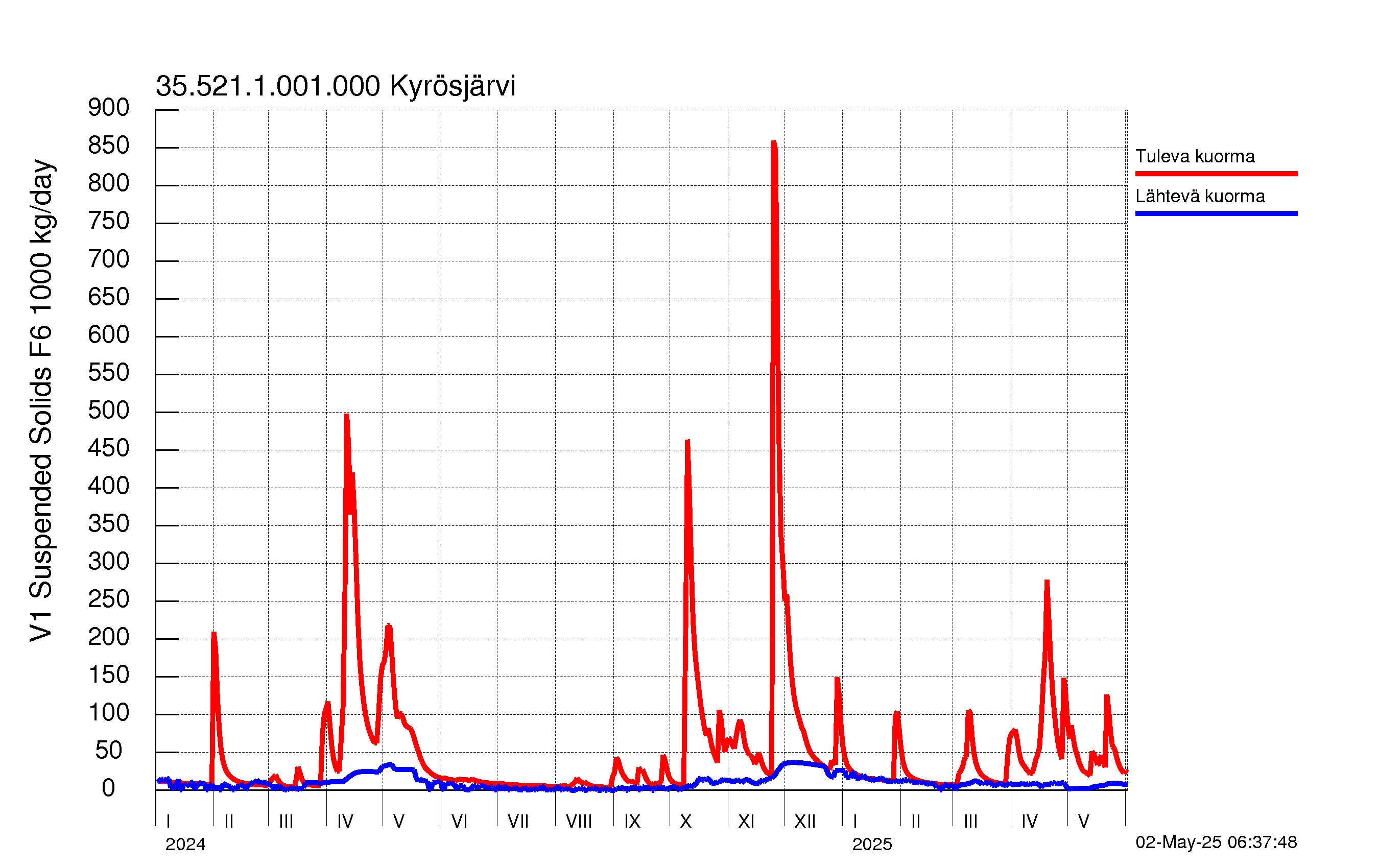The image size is (1379, 868).
Task: Click the y-axis tick label '850'
Action: click(108, 146)
